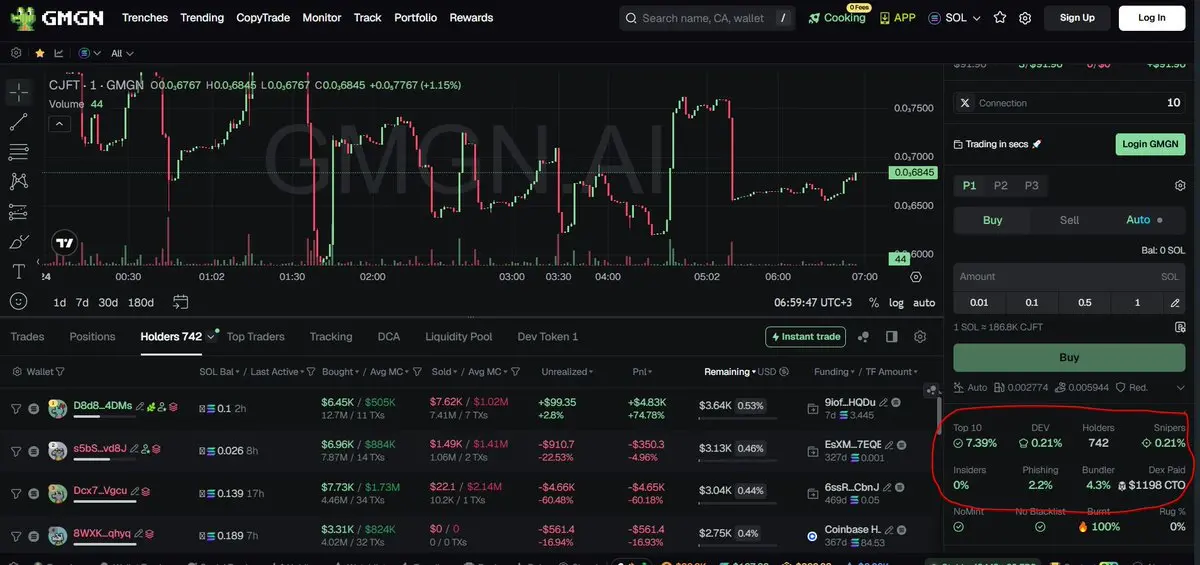
Task: Select the pattern drawing tool
Action: click(19, 182)
